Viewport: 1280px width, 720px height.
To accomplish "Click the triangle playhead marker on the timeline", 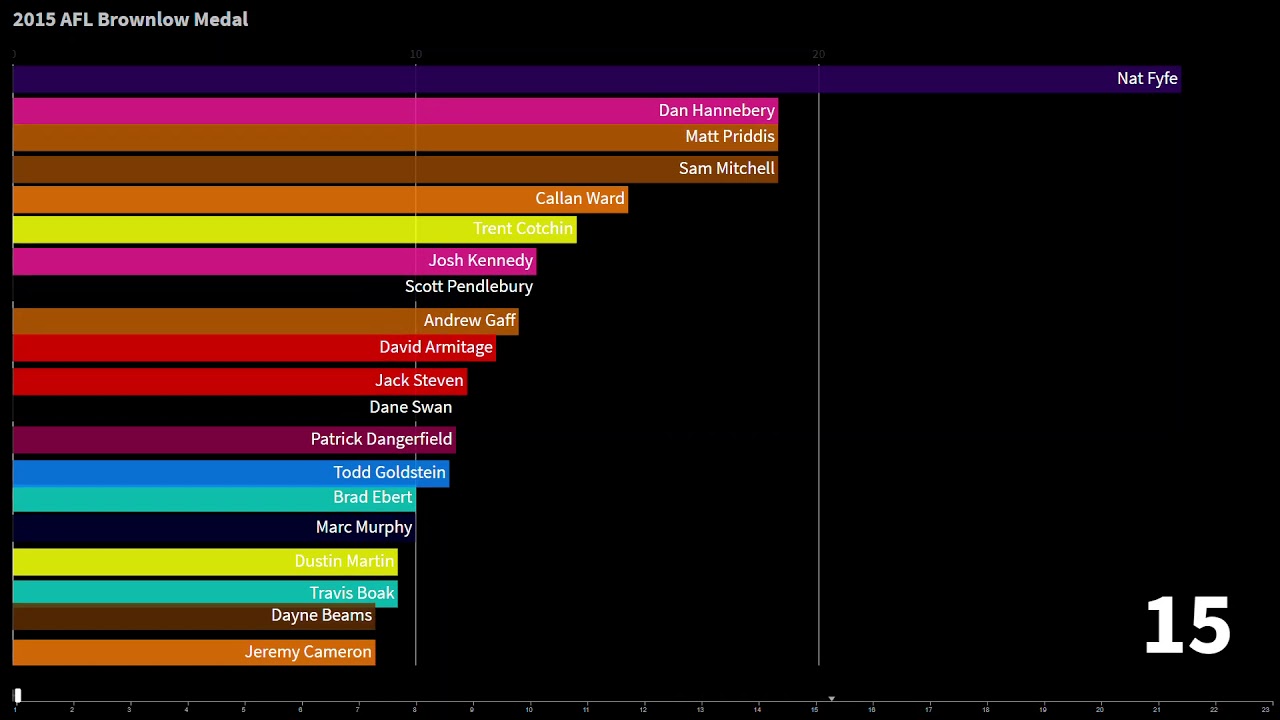I will (831, 699).
